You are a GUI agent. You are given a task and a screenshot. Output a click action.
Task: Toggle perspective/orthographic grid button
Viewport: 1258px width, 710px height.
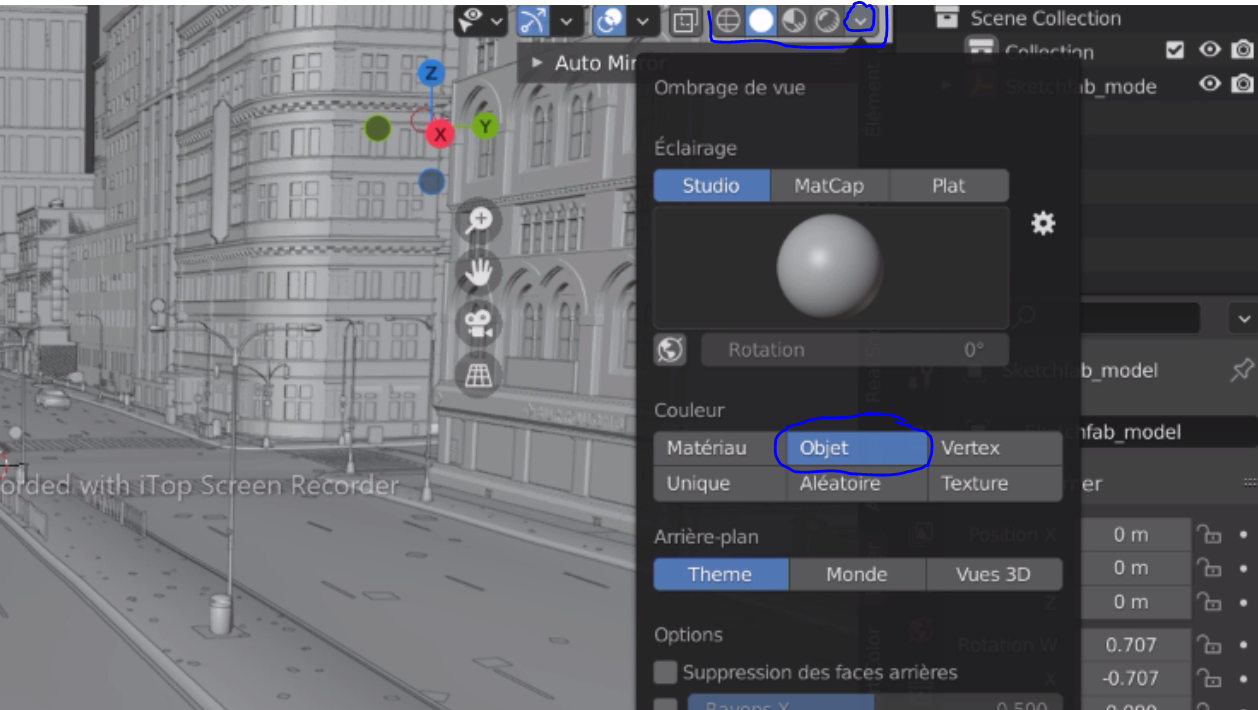480,375
